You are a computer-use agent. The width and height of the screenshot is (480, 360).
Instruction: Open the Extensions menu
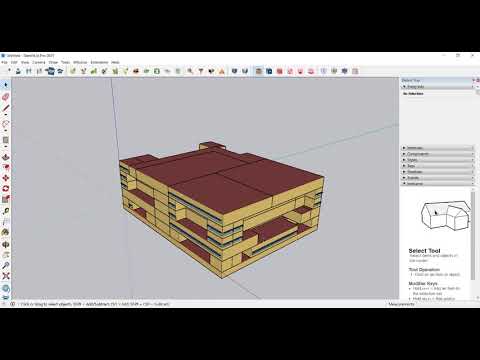coord(99,62)
